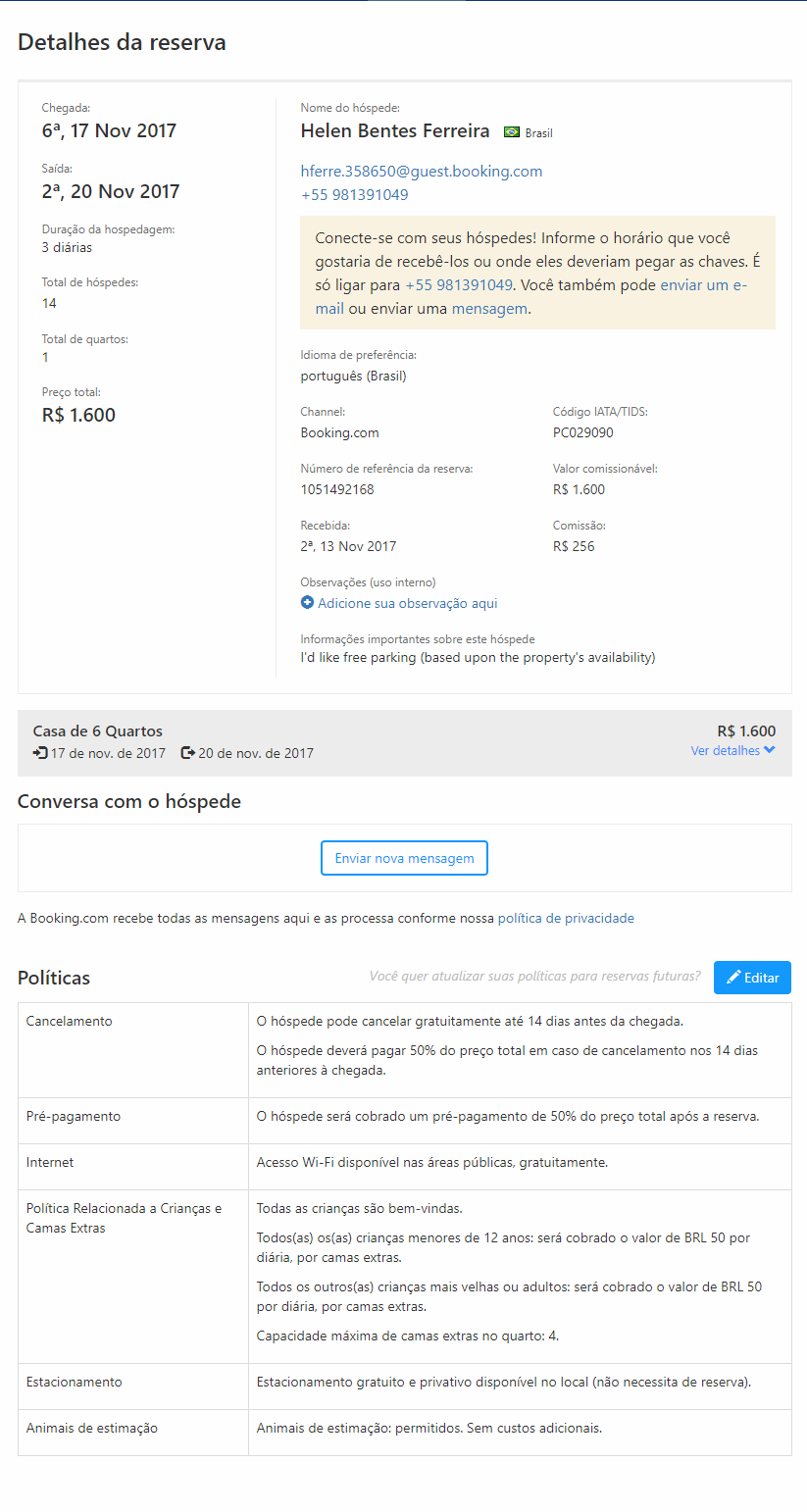This screenshot has height=1512, width=807.
Task: Click the check-out arrow icon
Action: (188, 753)
